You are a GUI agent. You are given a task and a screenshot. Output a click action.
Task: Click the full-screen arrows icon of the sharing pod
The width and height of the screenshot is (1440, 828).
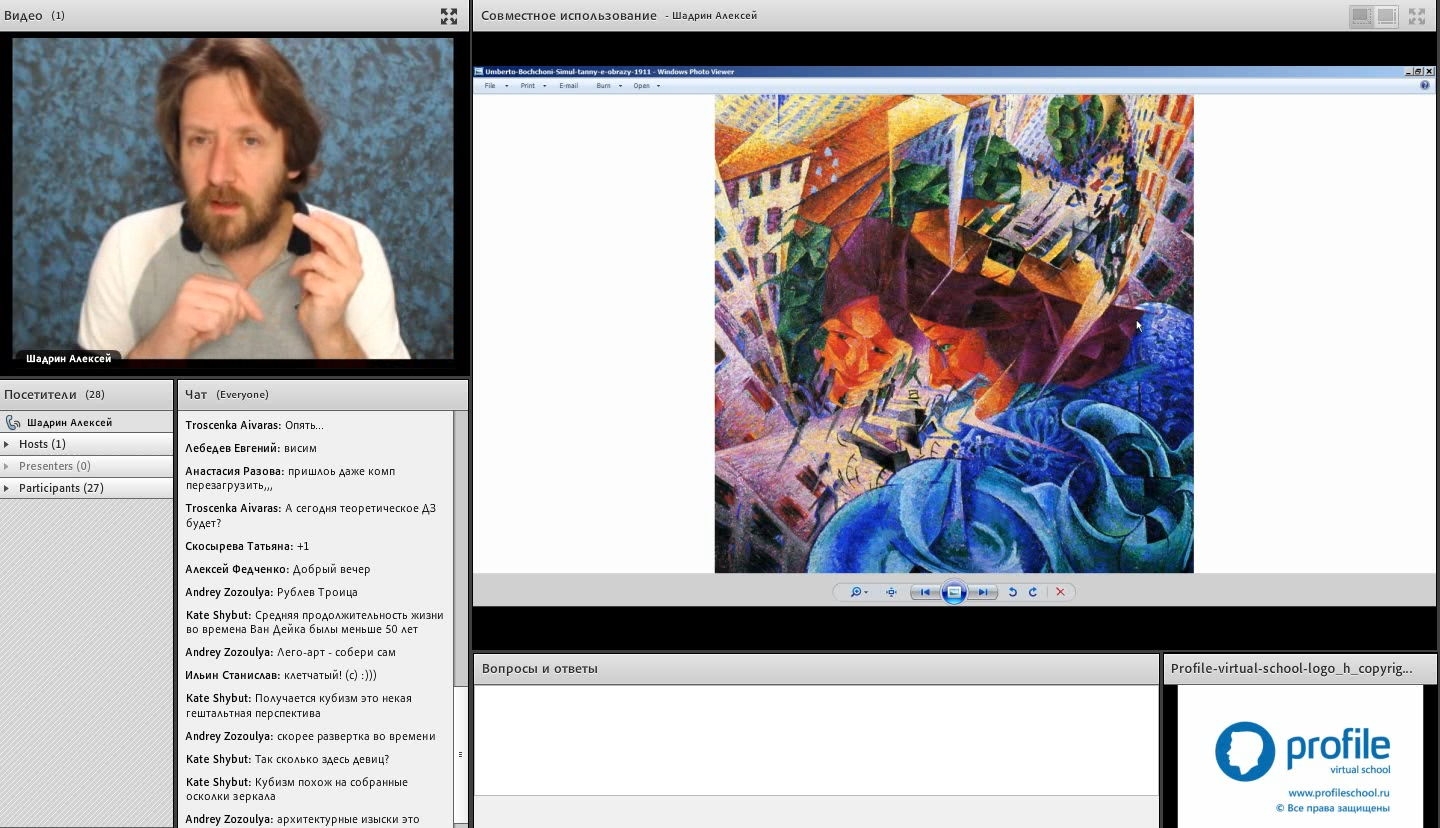pyautogui.click(x=1417, y=16)
